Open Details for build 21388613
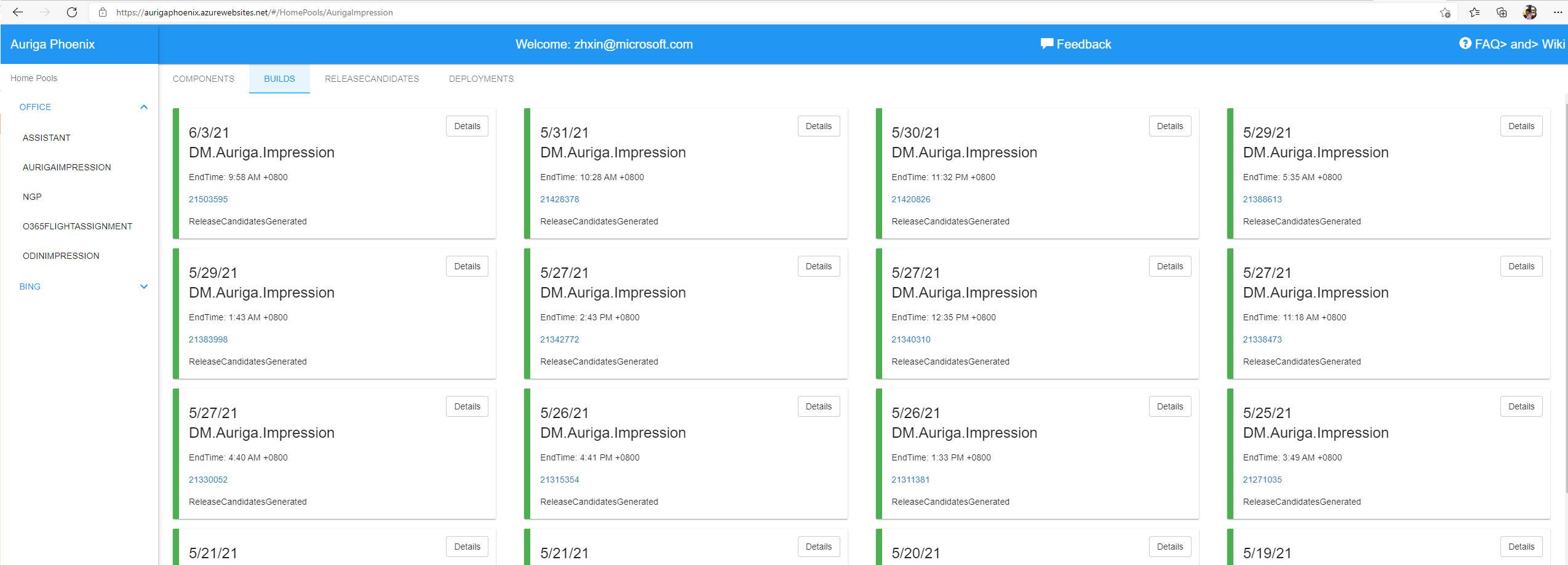1568x565 pixels. (1521, 126)
